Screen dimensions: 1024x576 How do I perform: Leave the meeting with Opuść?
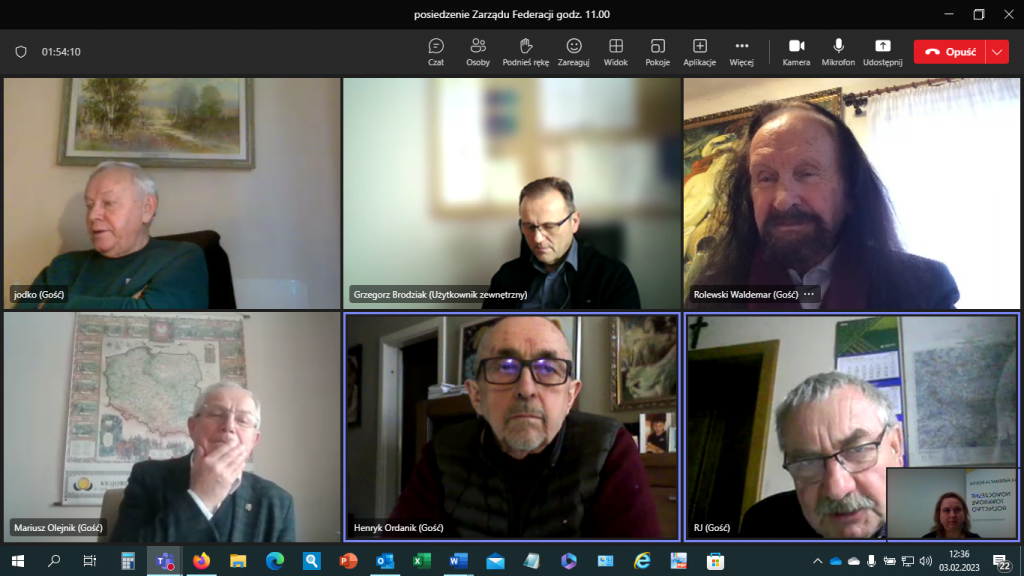(949, 52)
